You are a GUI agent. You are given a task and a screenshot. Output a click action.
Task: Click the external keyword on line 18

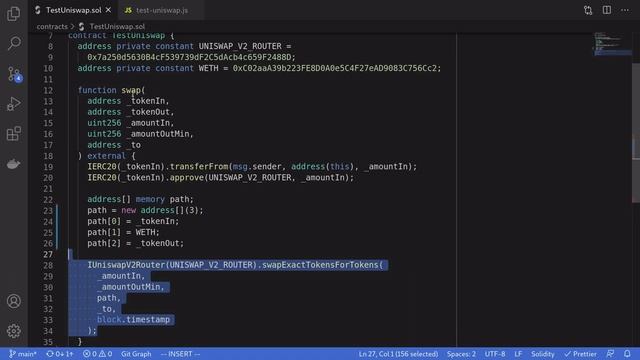pos(107,156)
